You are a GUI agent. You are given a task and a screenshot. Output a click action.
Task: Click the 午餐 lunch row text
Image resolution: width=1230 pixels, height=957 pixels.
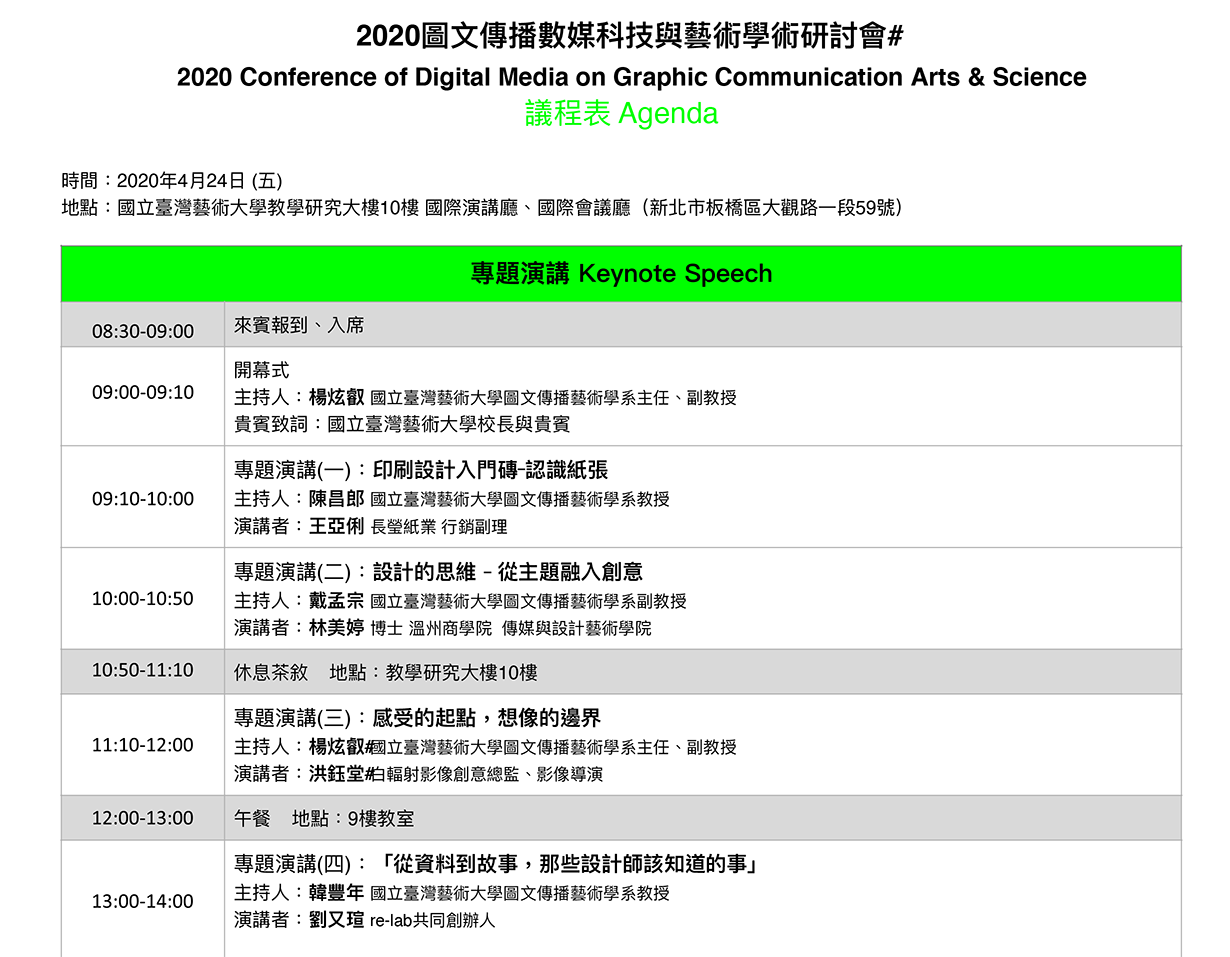coord(252,818)
